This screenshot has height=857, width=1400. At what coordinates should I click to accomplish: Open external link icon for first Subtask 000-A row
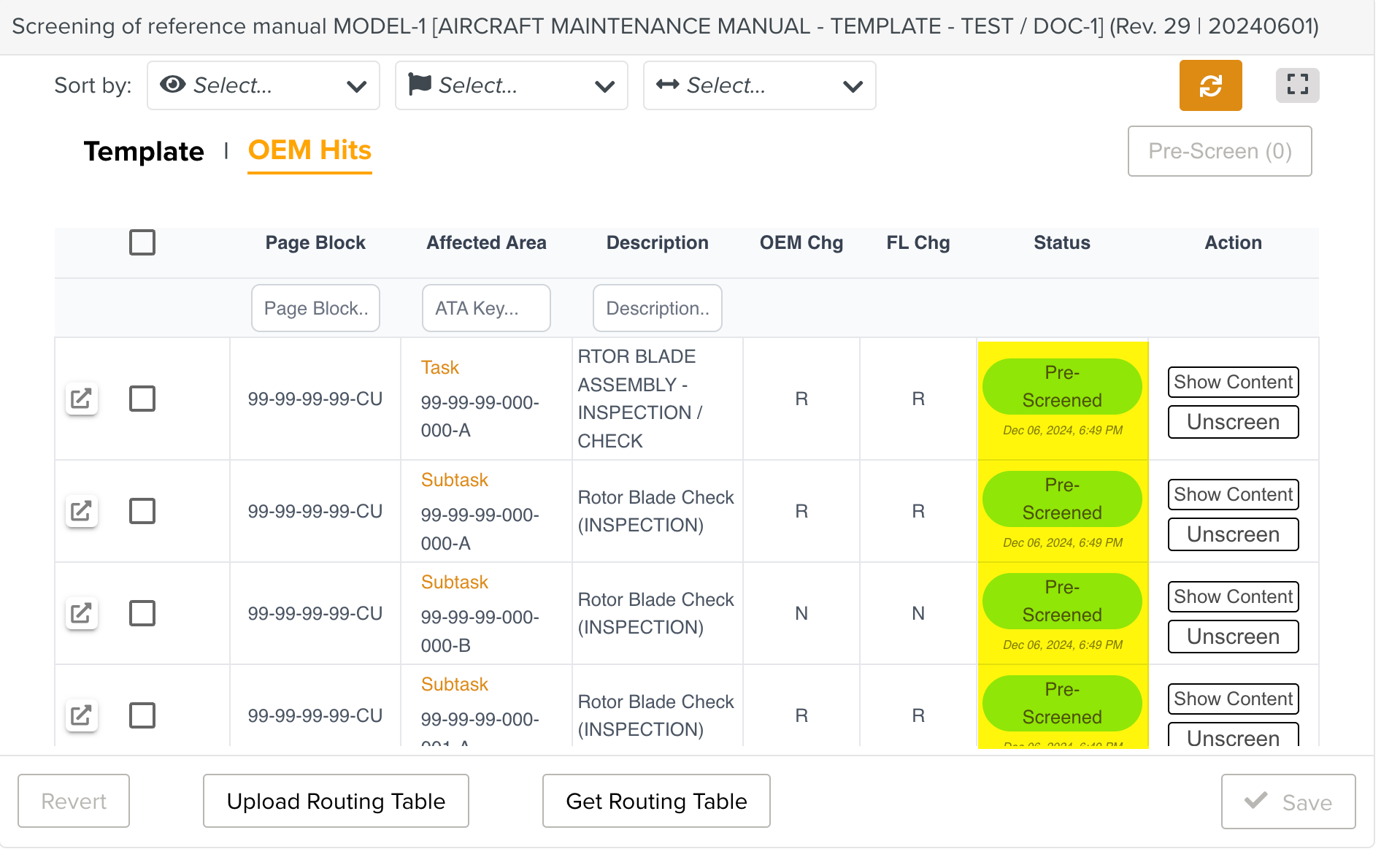[81, 511]
